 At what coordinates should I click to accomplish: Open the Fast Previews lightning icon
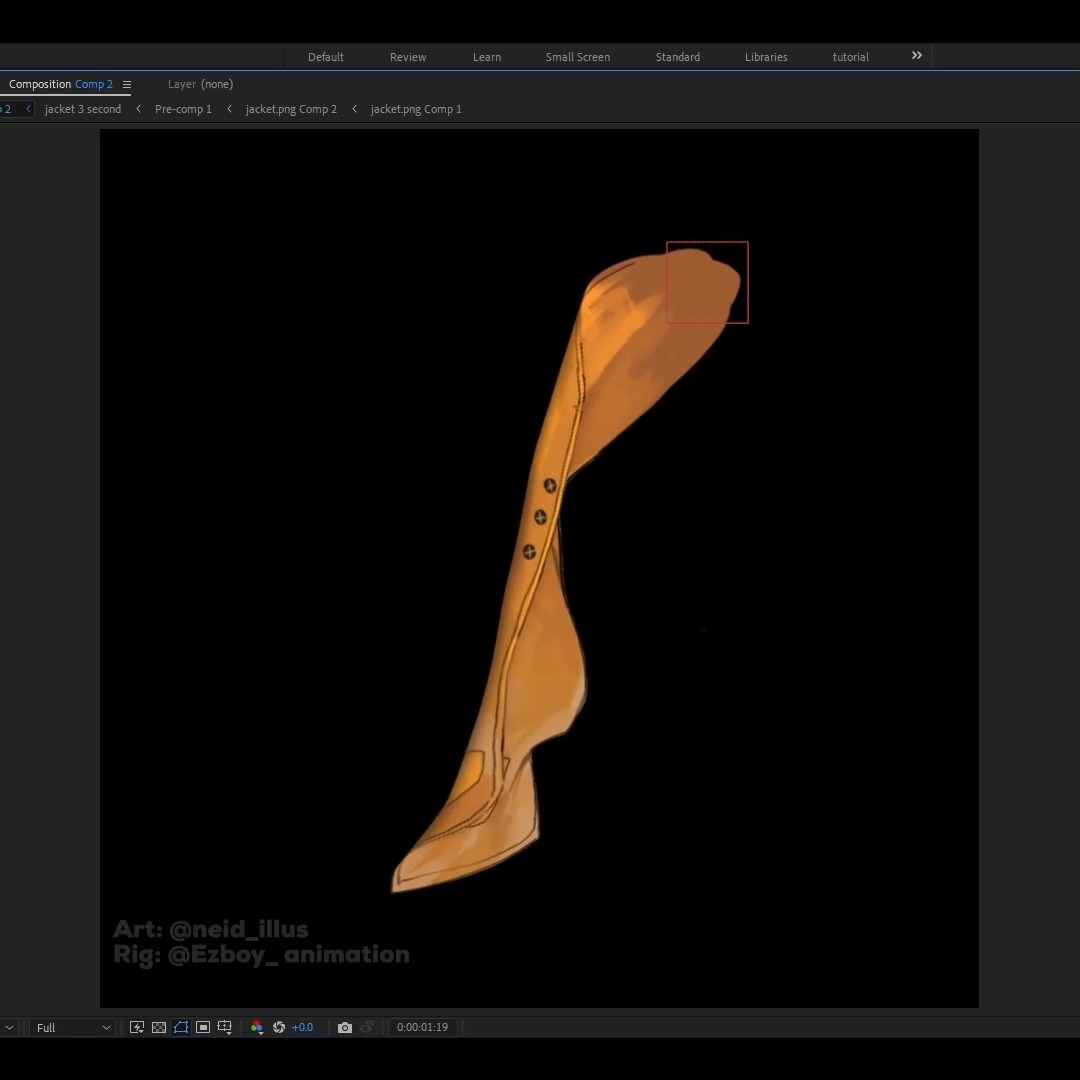(136, 1027)
